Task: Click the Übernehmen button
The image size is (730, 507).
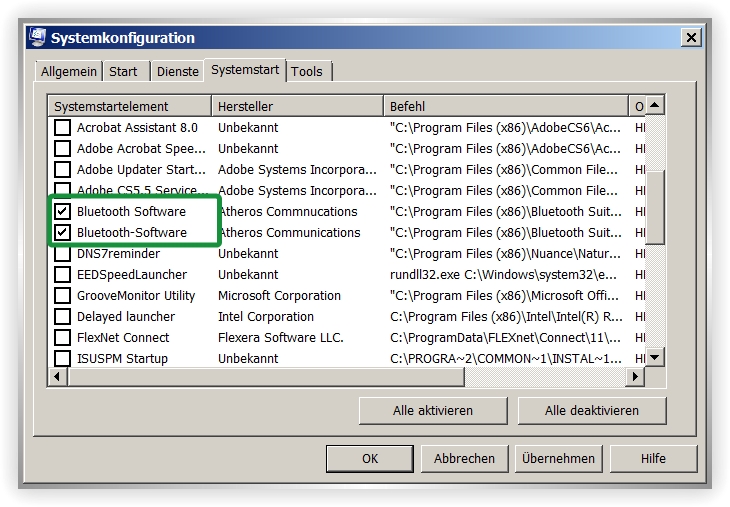Action: coord(558,459)
